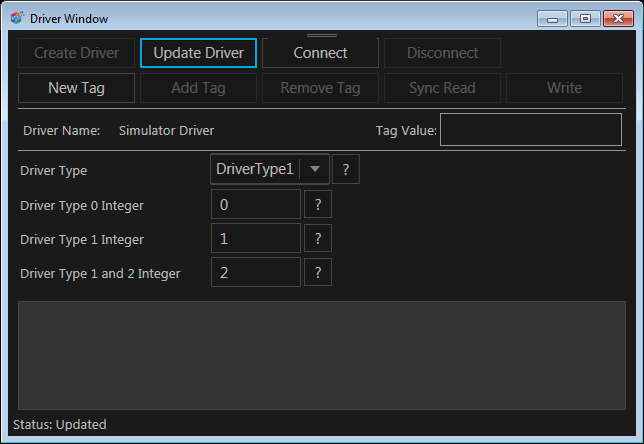
Task: Open help for Driver Type 0 Integer
Action: tap(318, 204)
